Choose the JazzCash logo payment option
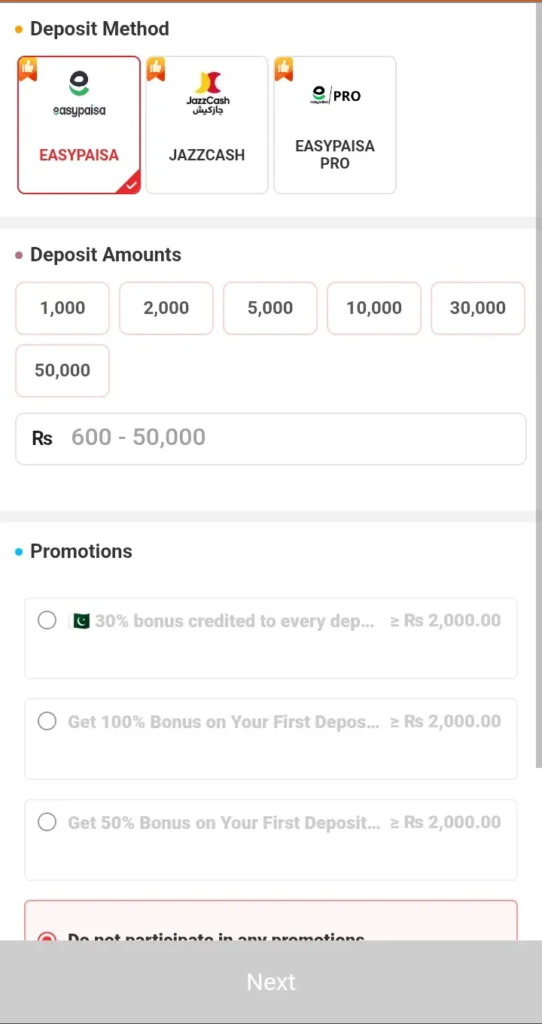This screenshot has height=1024, width=542. coord(207,93)
